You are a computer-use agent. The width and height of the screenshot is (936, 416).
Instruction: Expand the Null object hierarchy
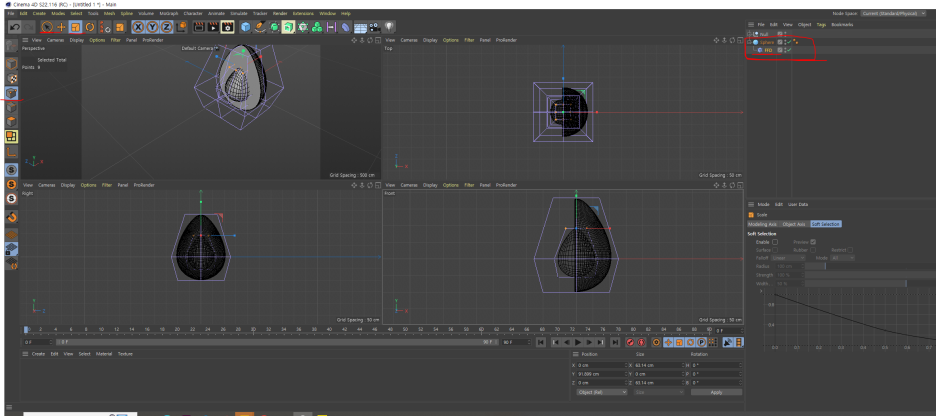750,35
